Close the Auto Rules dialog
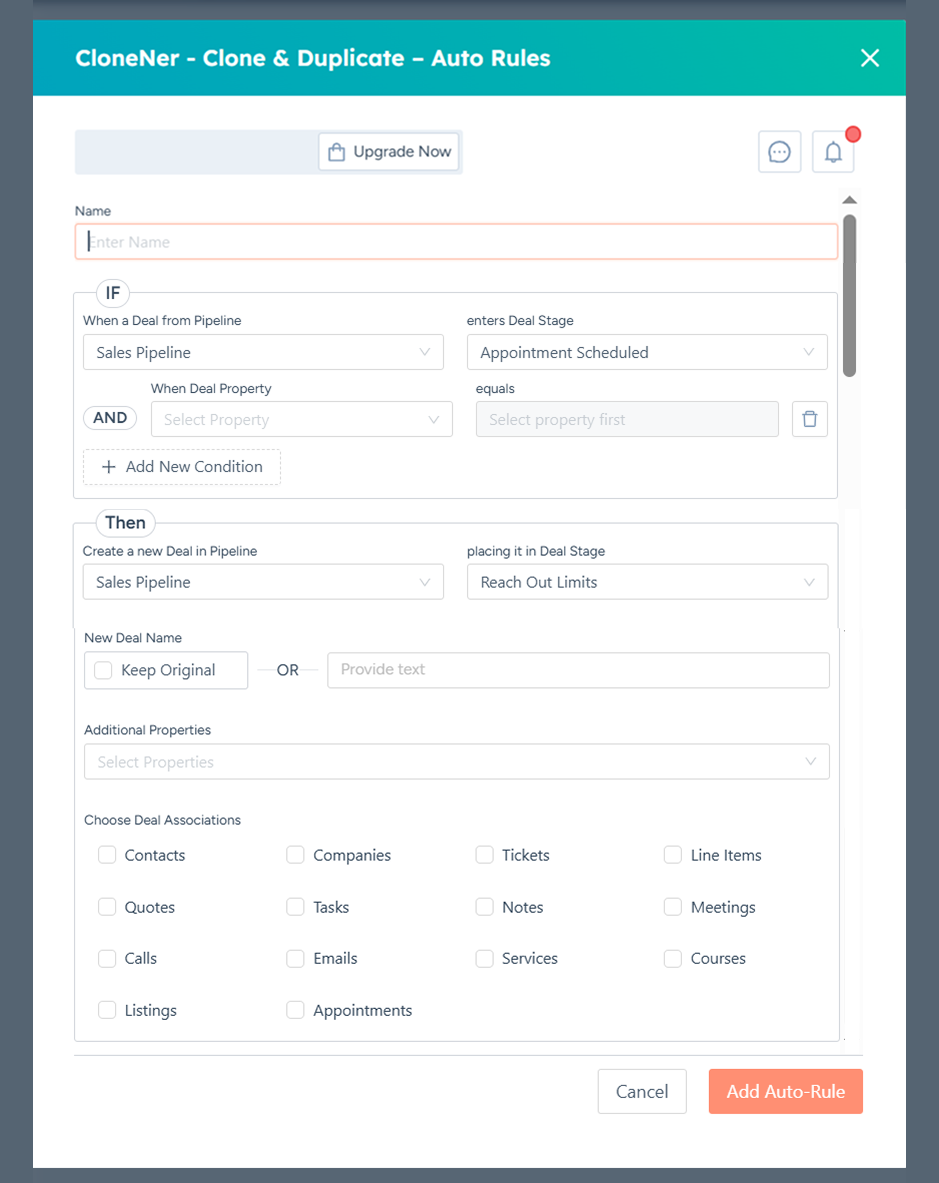Image resolution: width=939 pixels, height=1183 pixels. click(x=870, y=58)
